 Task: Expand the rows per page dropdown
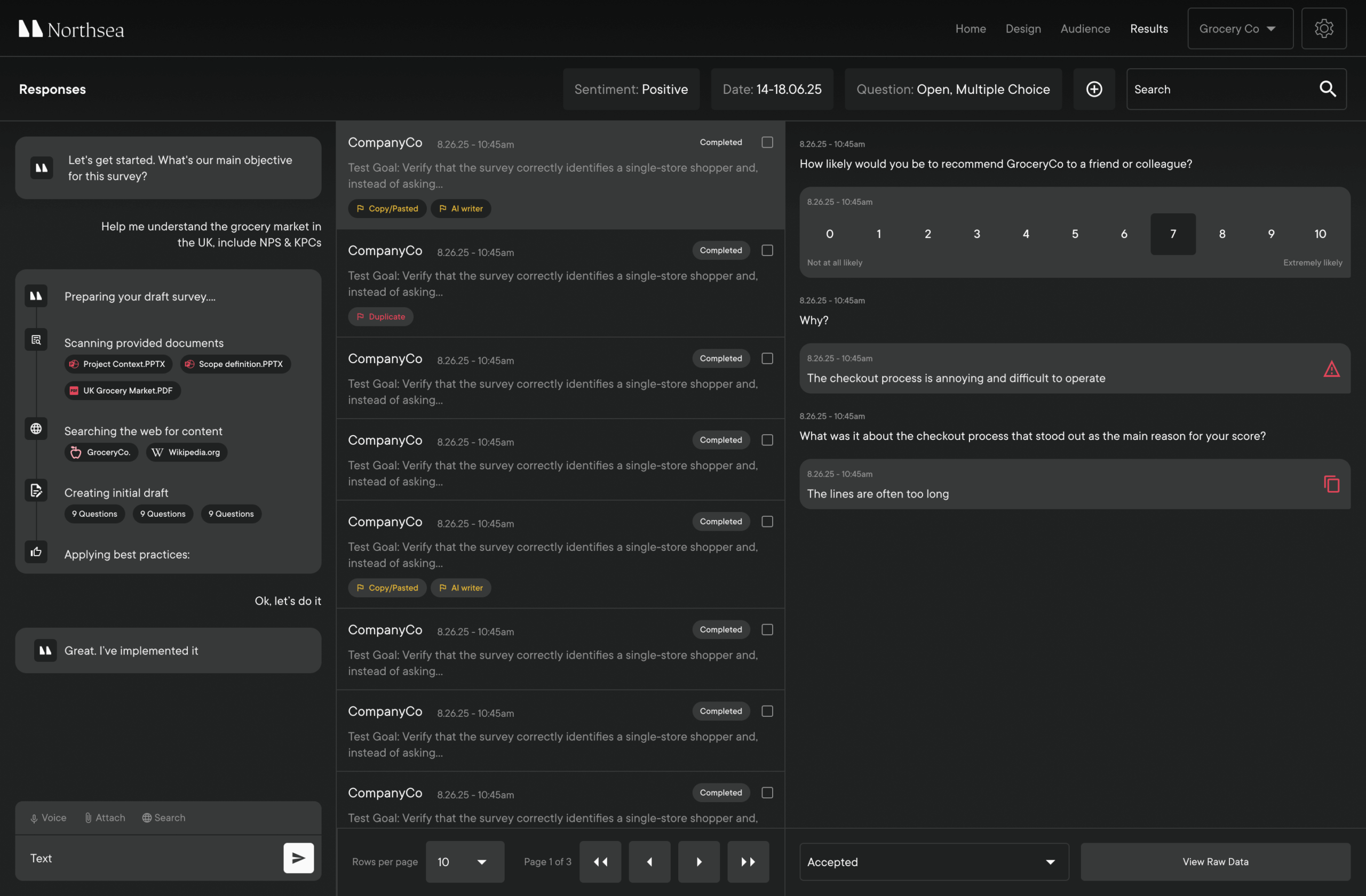464,861
